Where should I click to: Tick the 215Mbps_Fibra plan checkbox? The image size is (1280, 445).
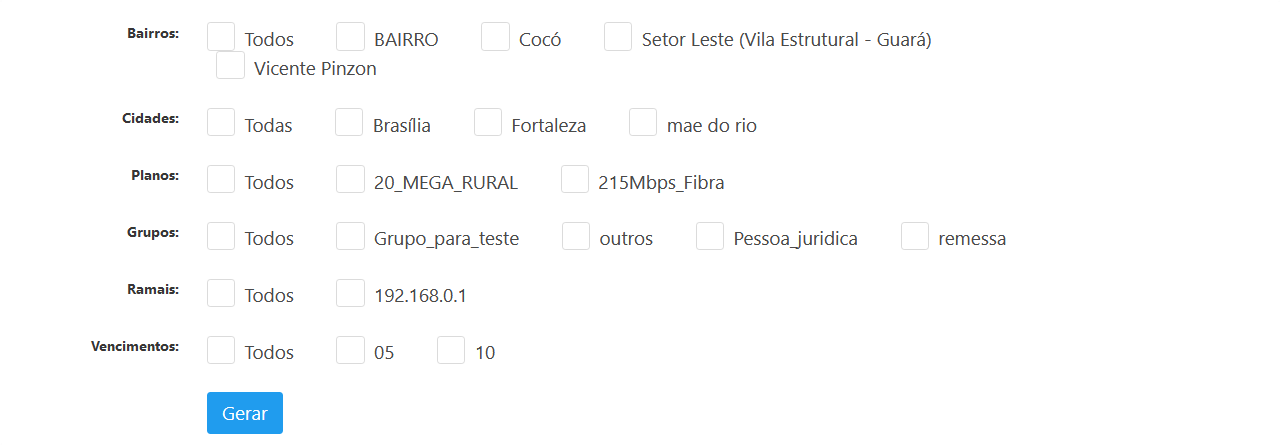pos(575,180)
